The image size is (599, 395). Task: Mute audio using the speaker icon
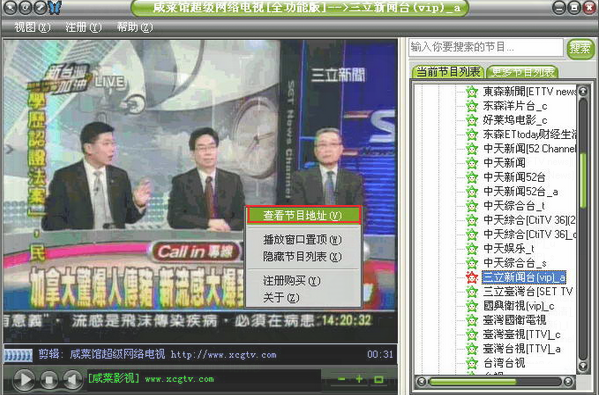[x=72, y=380]
